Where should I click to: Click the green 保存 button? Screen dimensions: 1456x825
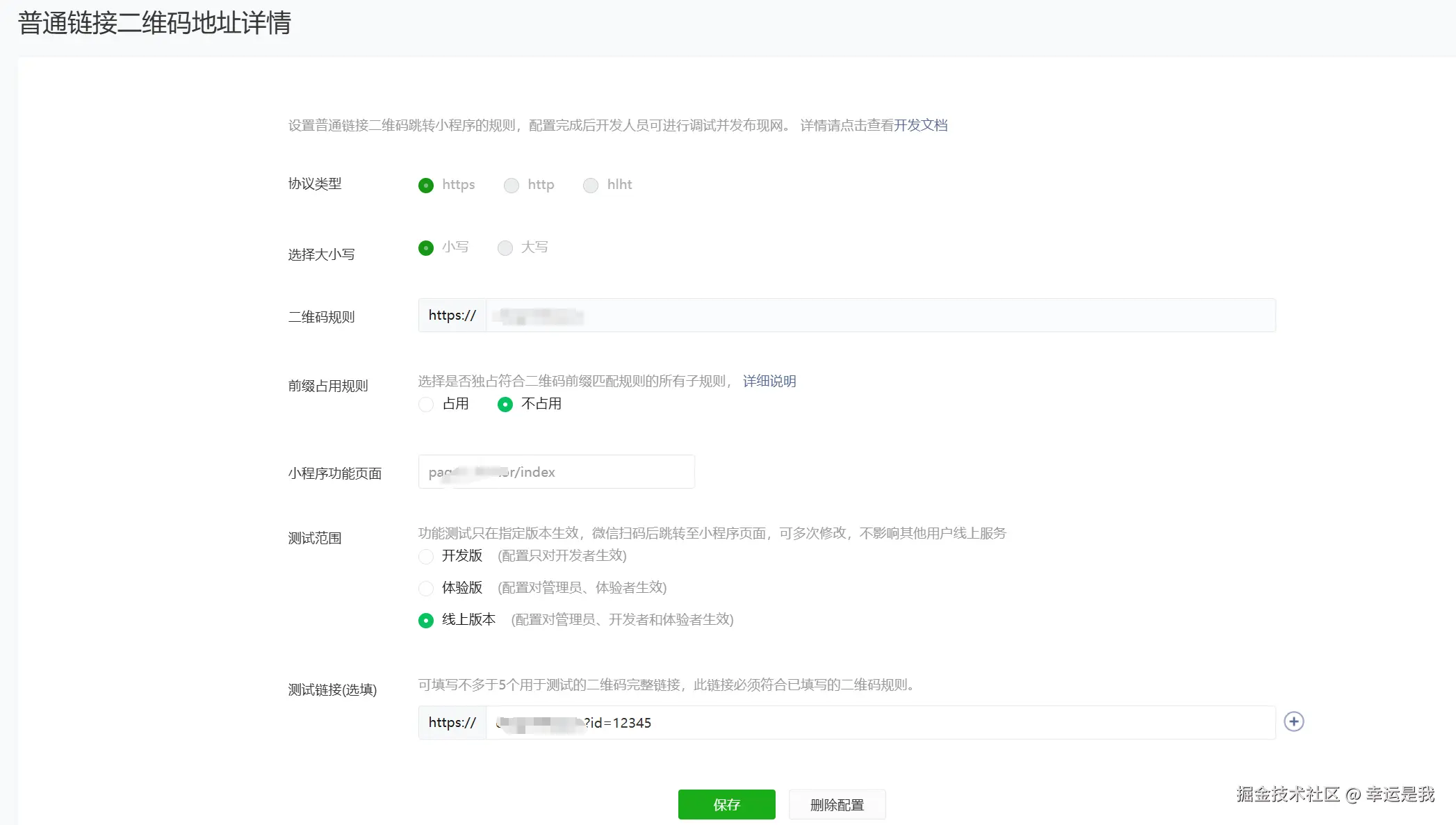point(726,804)
